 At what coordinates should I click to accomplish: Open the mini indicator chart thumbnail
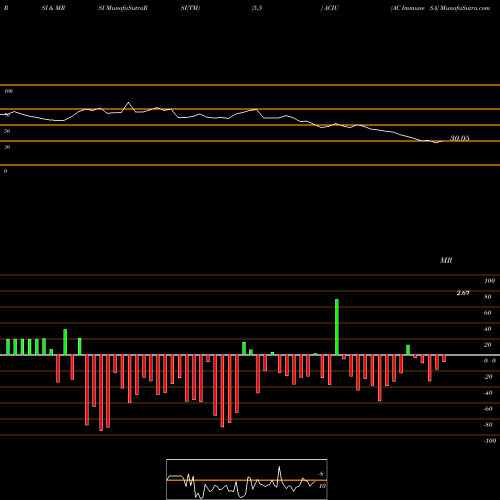(247, 479)
